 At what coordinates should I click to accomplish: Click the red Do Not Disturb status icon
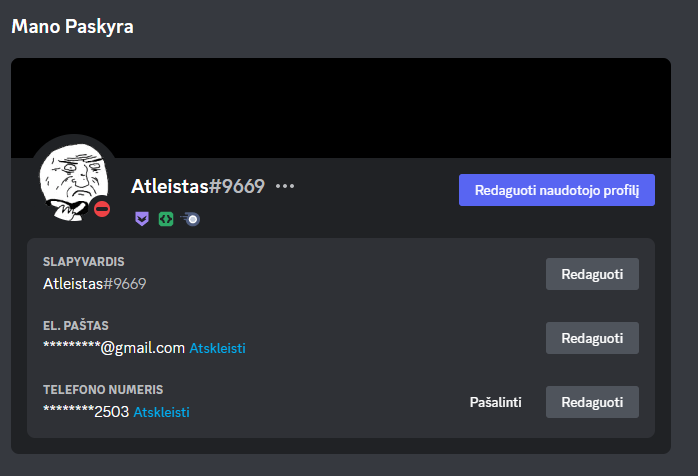pos(102,209)
